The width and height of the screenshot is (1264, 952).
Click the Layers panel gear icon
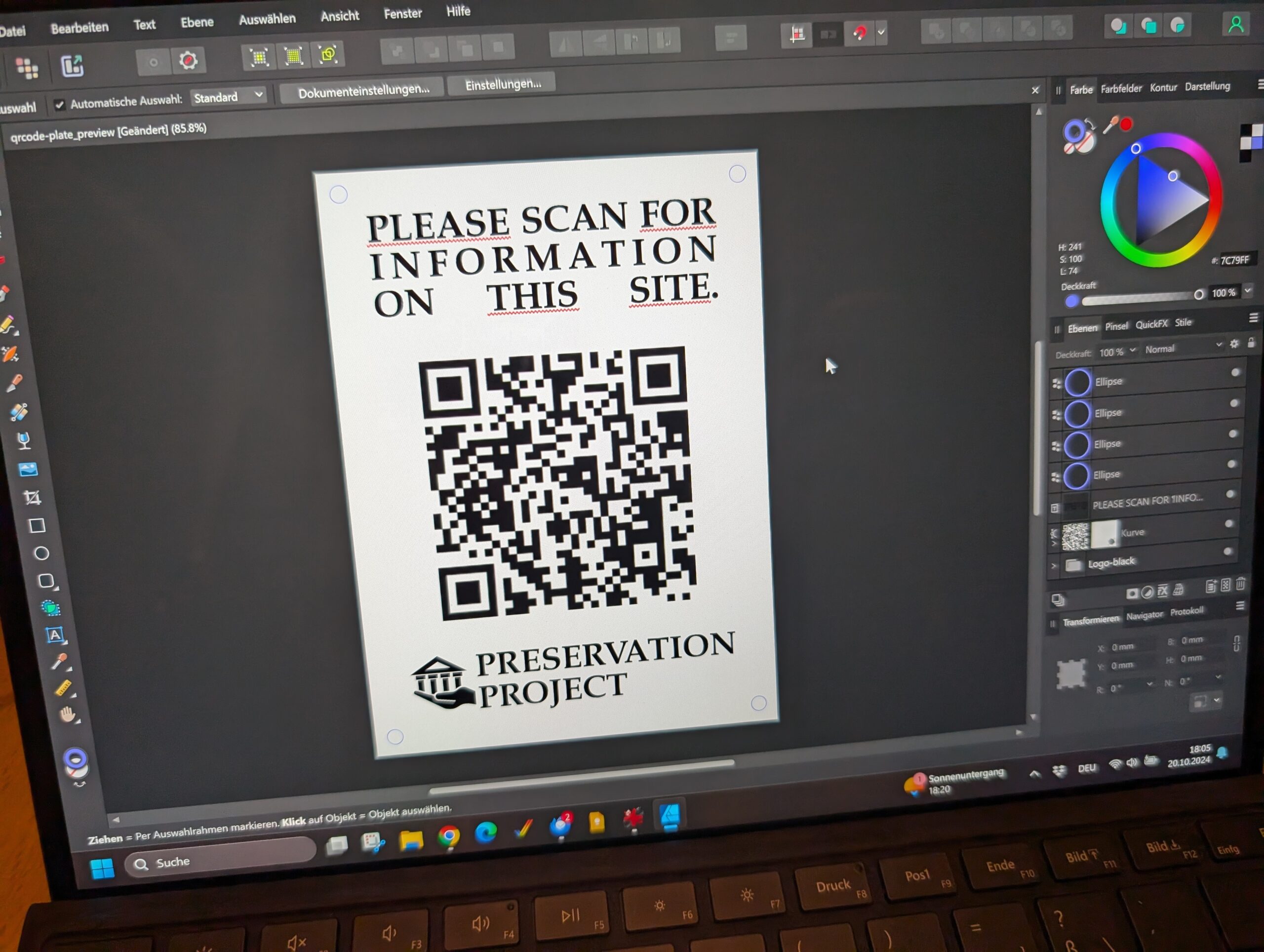click(1234, 344)
